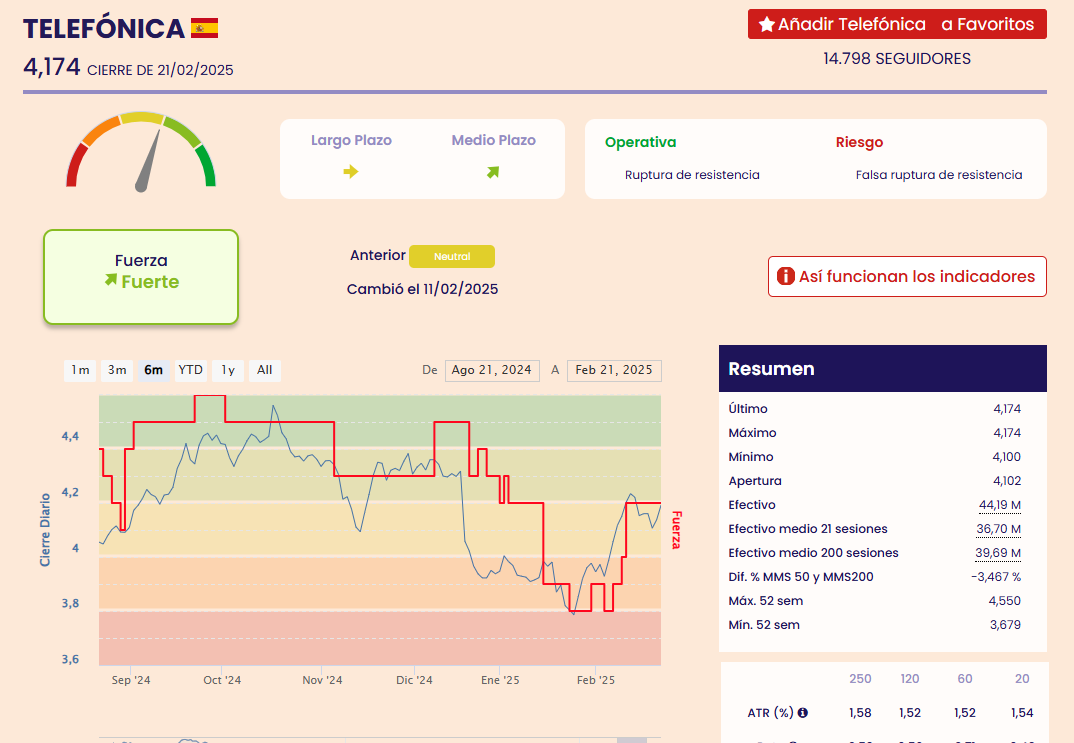Click Efectivo medio 200 sesiones value 39,69 M

click(x=998, y=553)
